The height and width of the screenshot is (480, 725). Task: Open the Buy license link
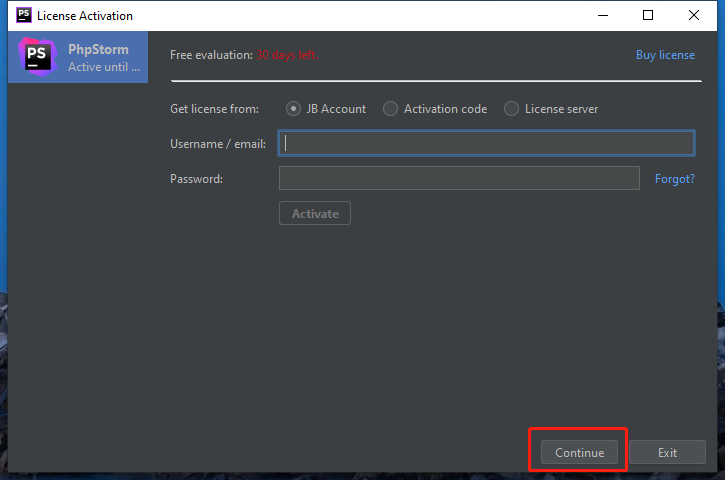665,55
